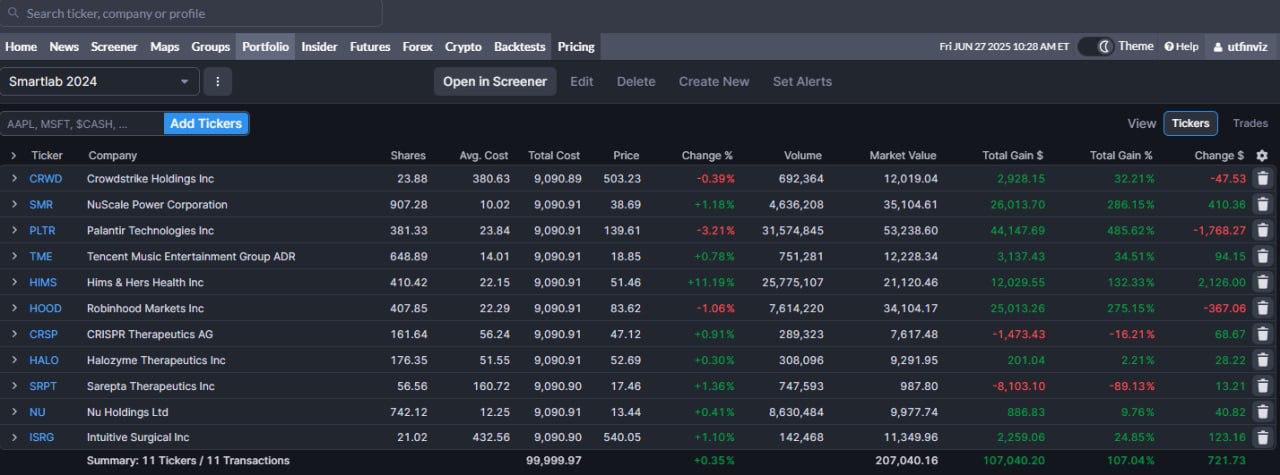
Task: Click the trash icon on ISRG row
Action: tap(1262, 437)
